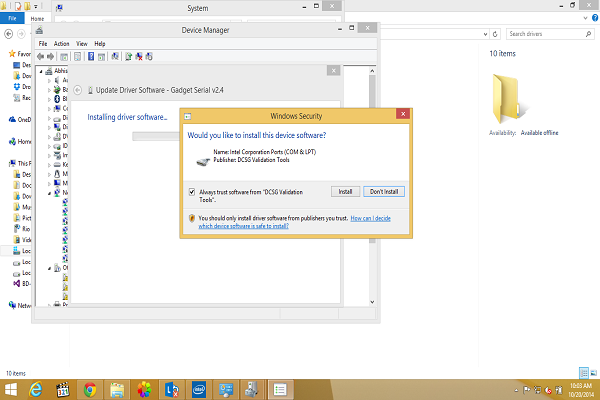This screenshot has height=400, width=600.
Task: Expand the Audio device category
Action: [x=49, y=80]
